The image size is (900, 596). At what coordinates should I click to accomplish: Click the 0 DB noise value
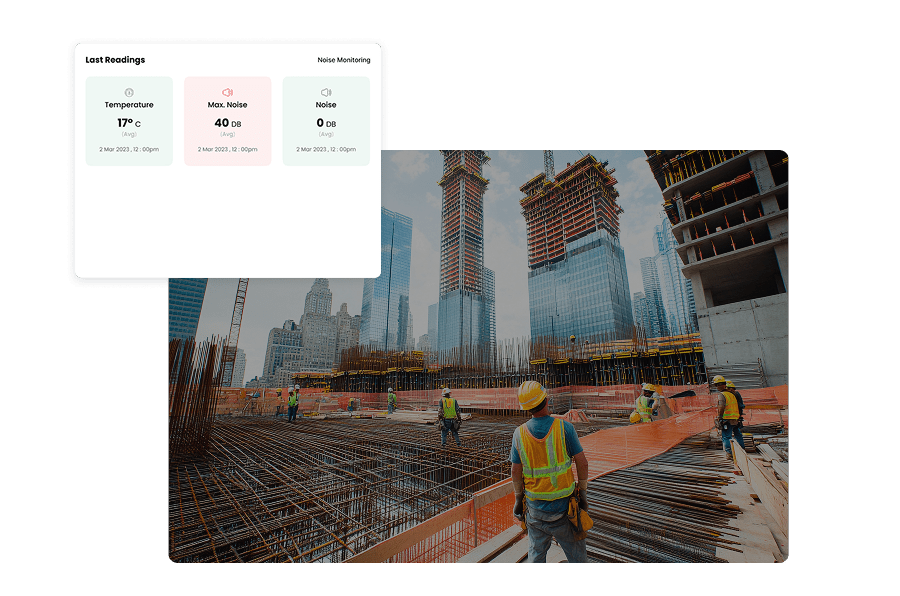326,123
